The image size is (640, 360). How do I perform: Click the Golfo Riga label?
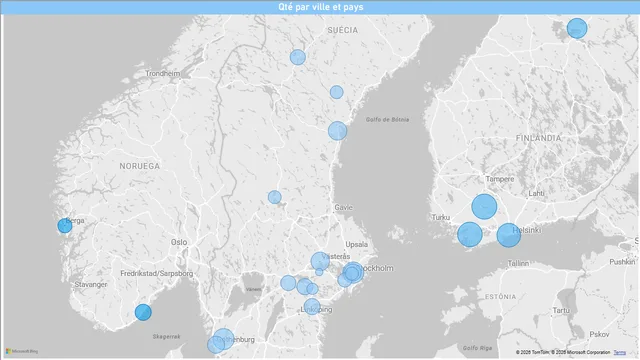477,348
